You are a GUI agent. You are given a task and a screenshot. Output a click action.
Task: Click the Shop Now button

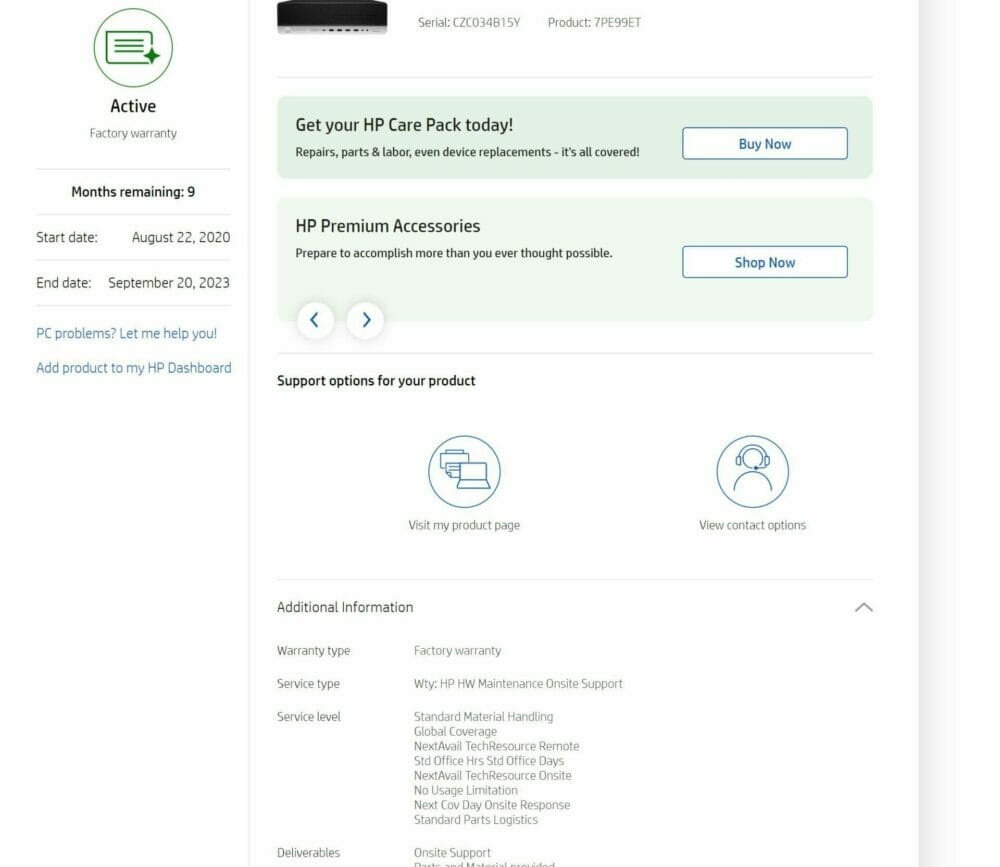click(x=765, y=262)
